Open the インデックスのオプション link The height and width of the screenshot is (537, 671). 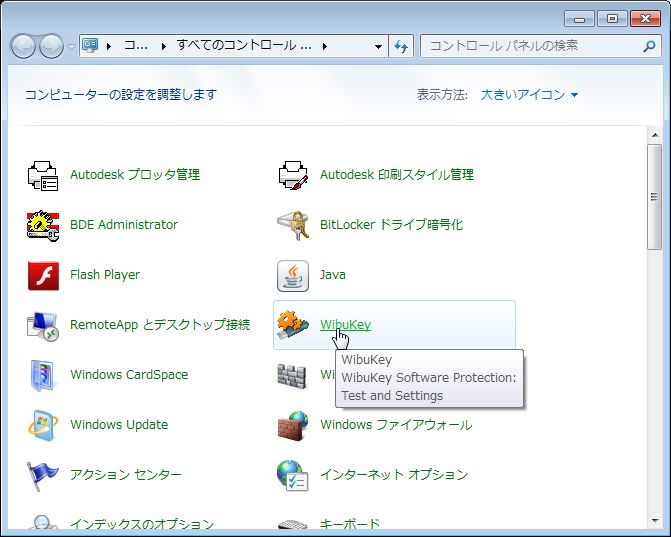(x=142, y=524)
